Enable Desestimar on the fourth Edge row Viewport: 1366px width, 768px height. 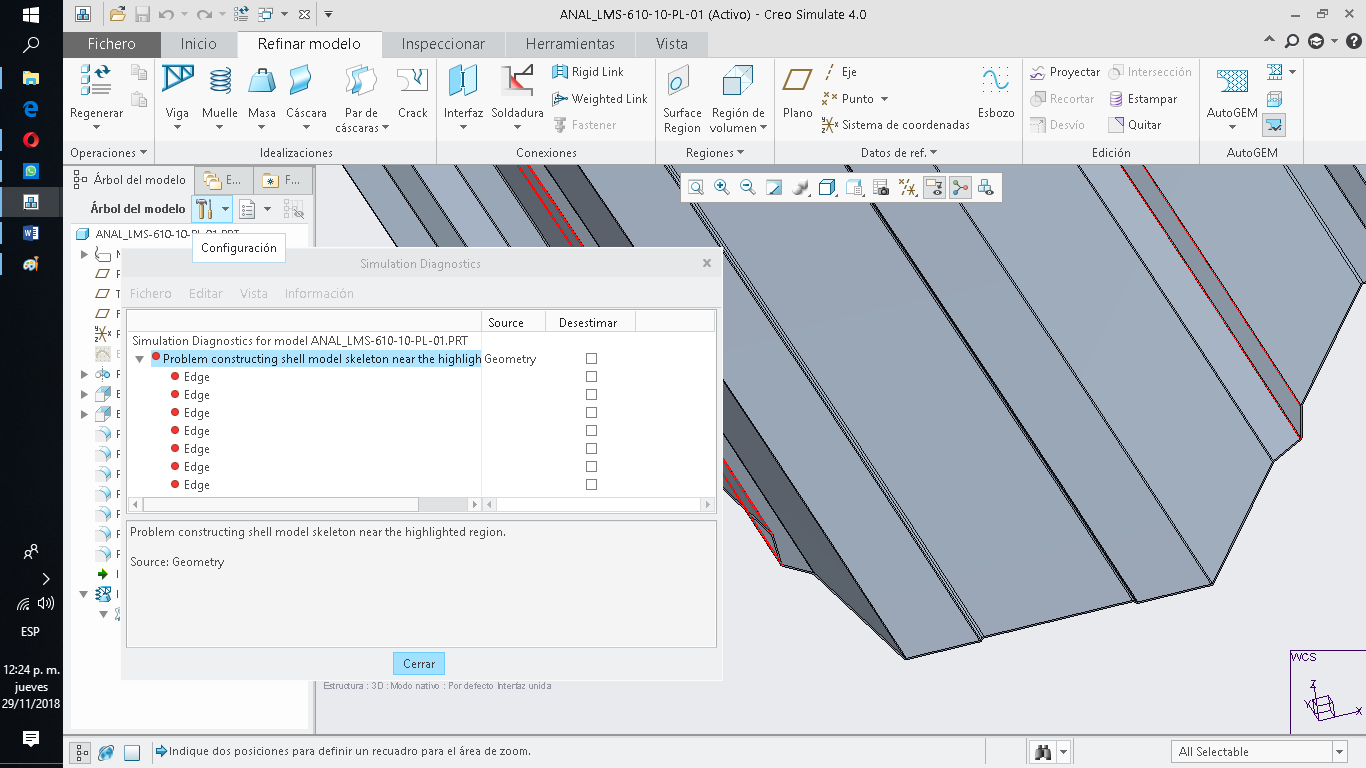[591, 430]
